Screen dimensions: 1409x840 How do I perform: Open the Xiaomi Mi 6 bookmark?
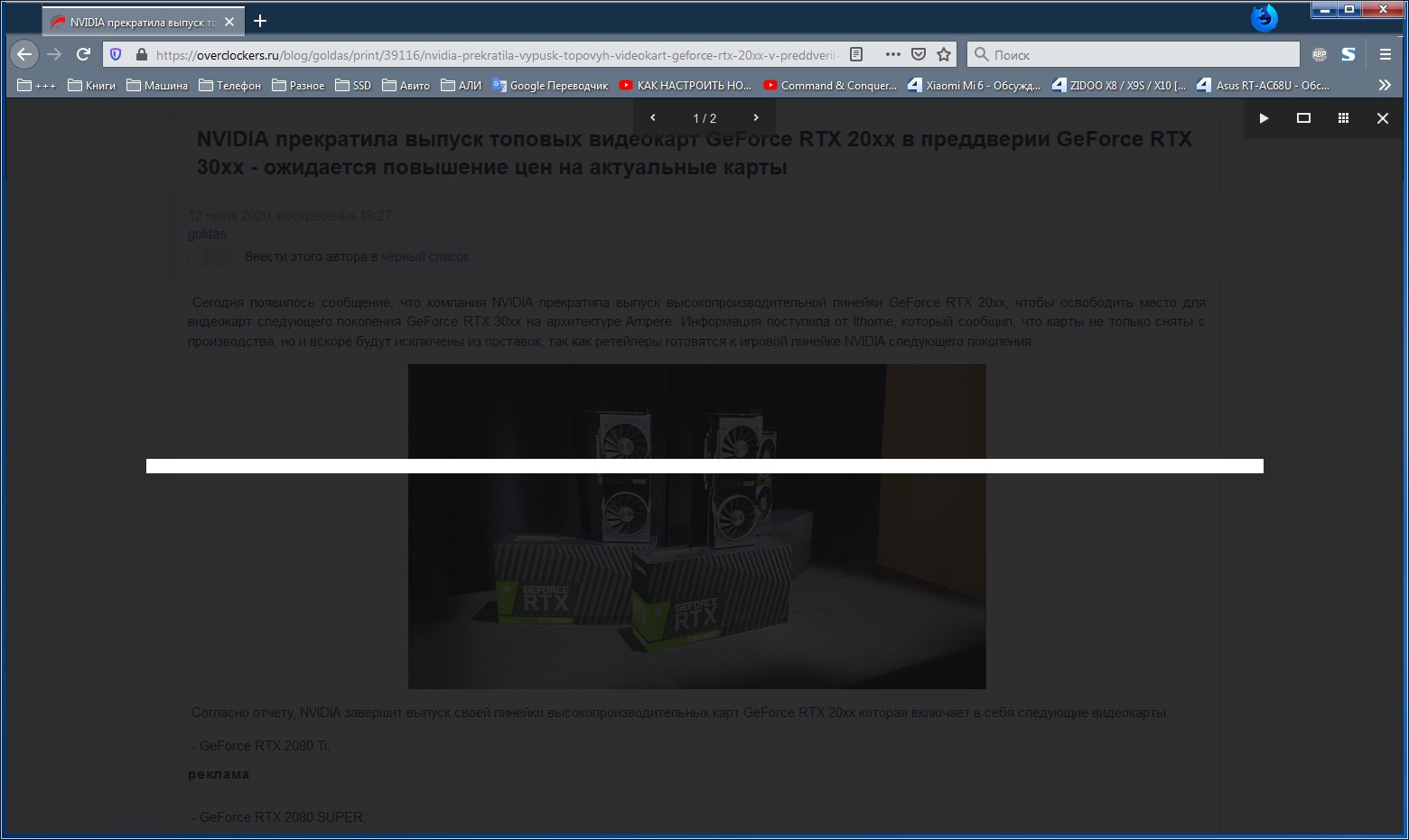point(975,85)
